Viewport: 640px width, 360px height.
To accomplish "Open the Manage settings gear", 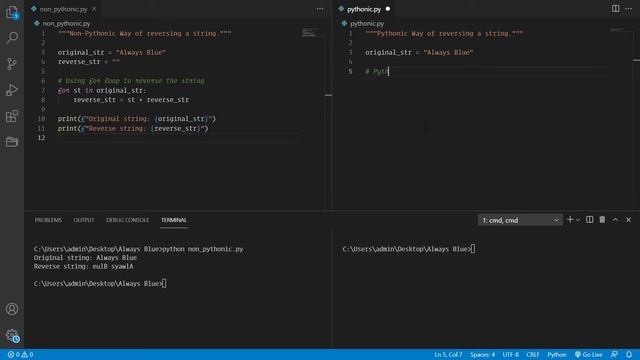I will tap(12, 336).
